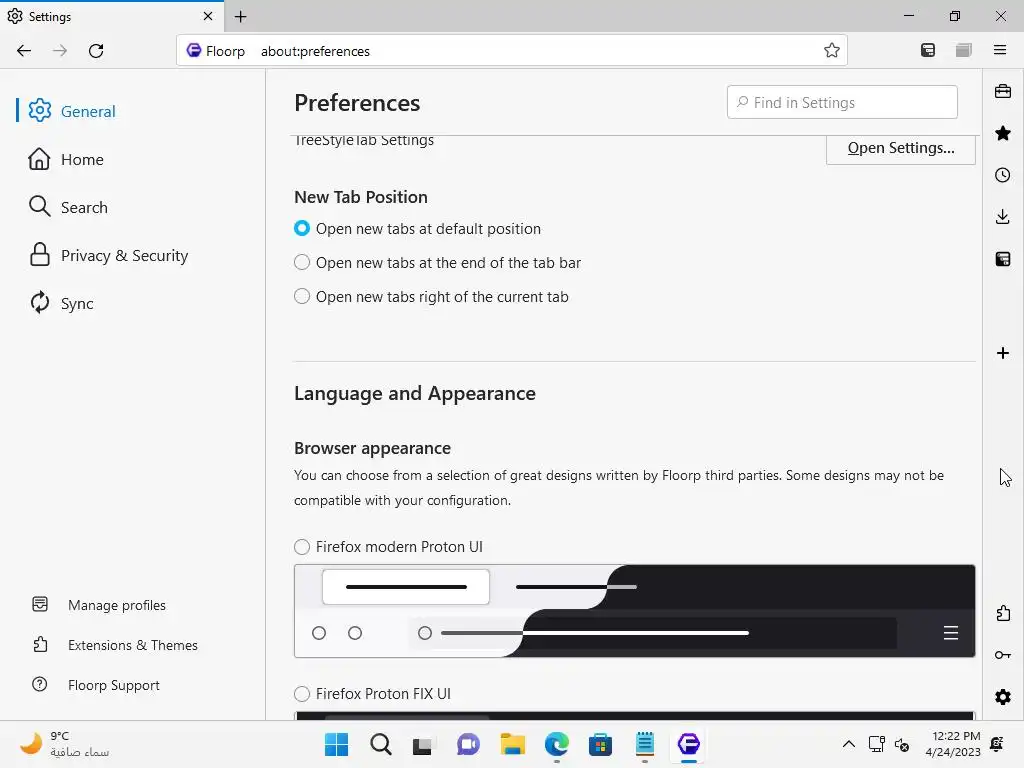Bookmark this page with the star icon

831,50
